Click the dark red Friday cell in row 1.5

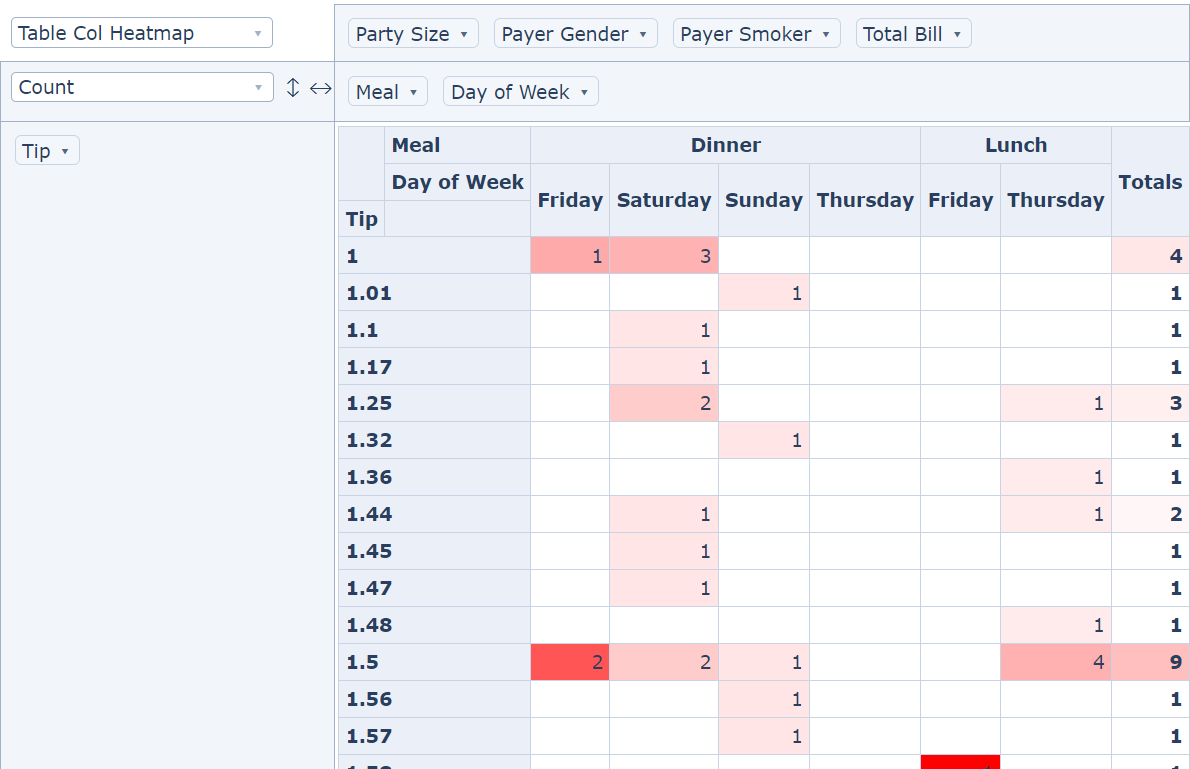[x=570, y=662]
